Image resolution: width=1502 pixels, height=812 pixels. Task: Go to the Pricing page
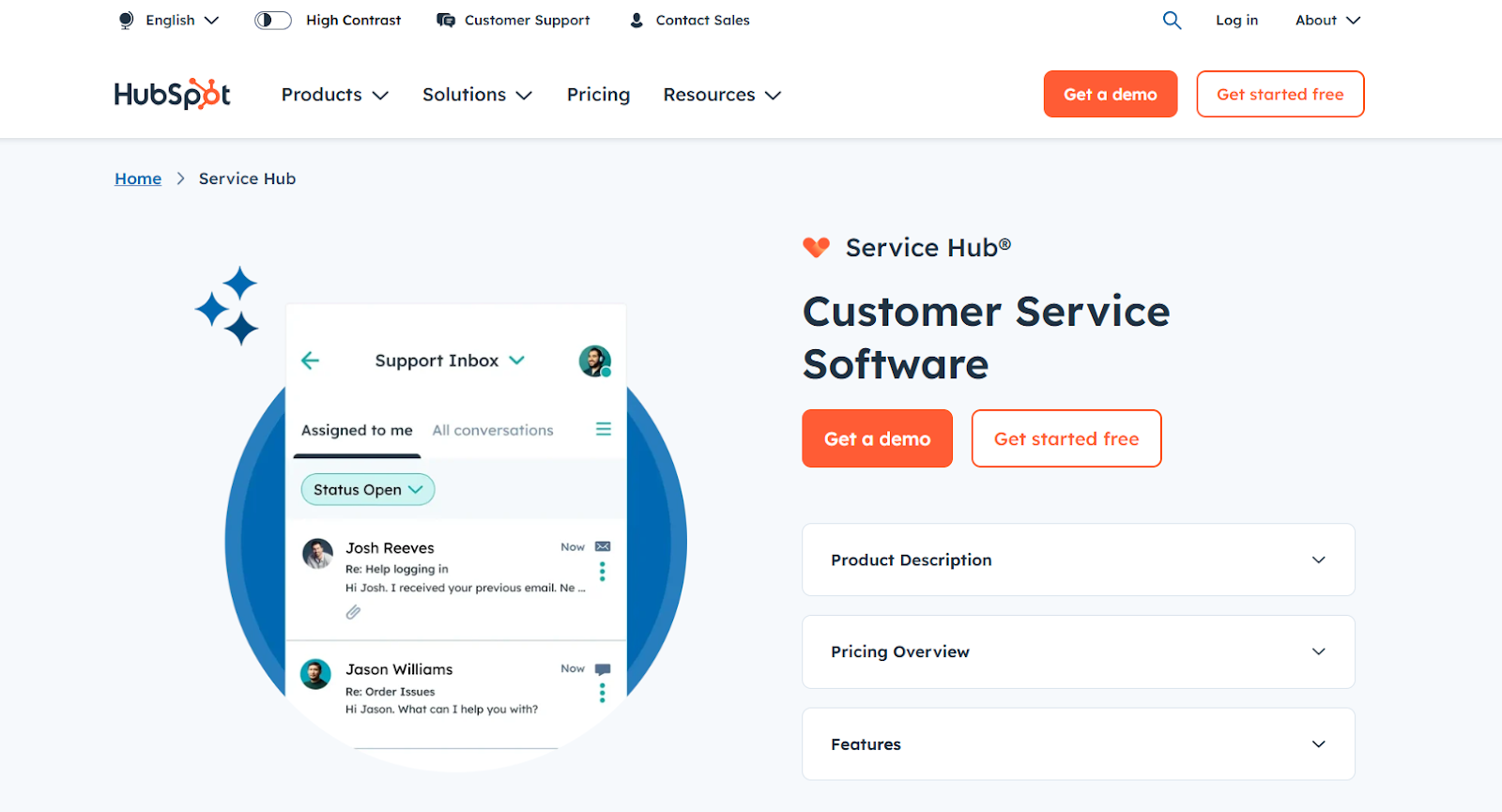point(598,95)
